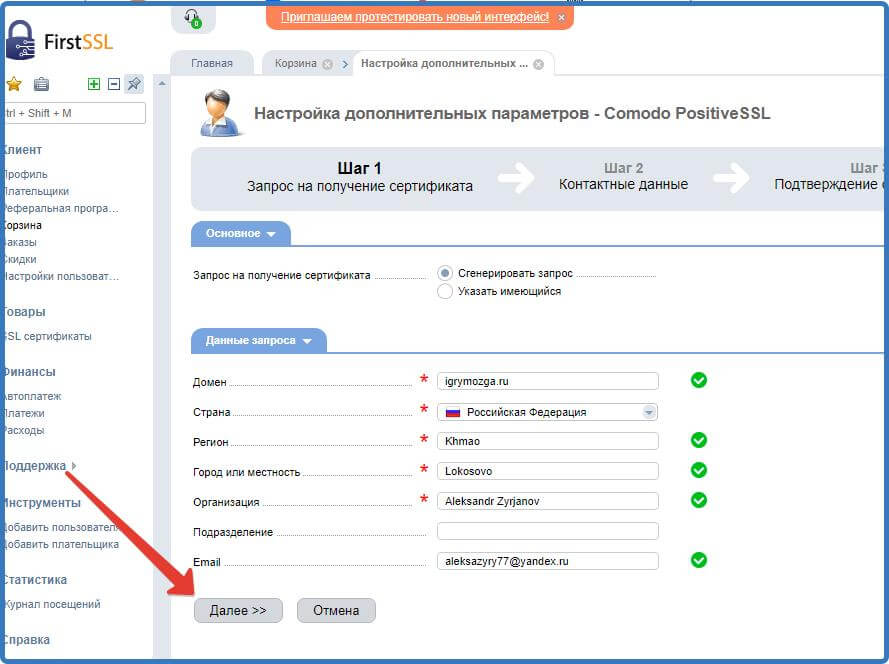This screenshot has height=664, width=889.
Task: Click the Домен input field
Action: point(548,381)
